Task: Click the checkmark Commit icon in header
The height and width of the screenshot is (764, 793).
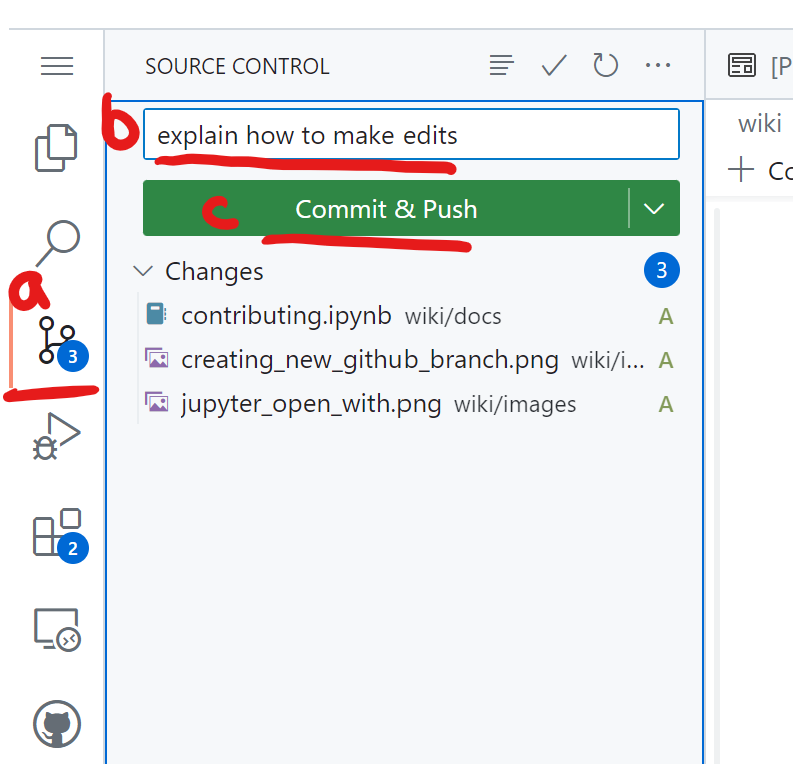Action: [554, 65]
